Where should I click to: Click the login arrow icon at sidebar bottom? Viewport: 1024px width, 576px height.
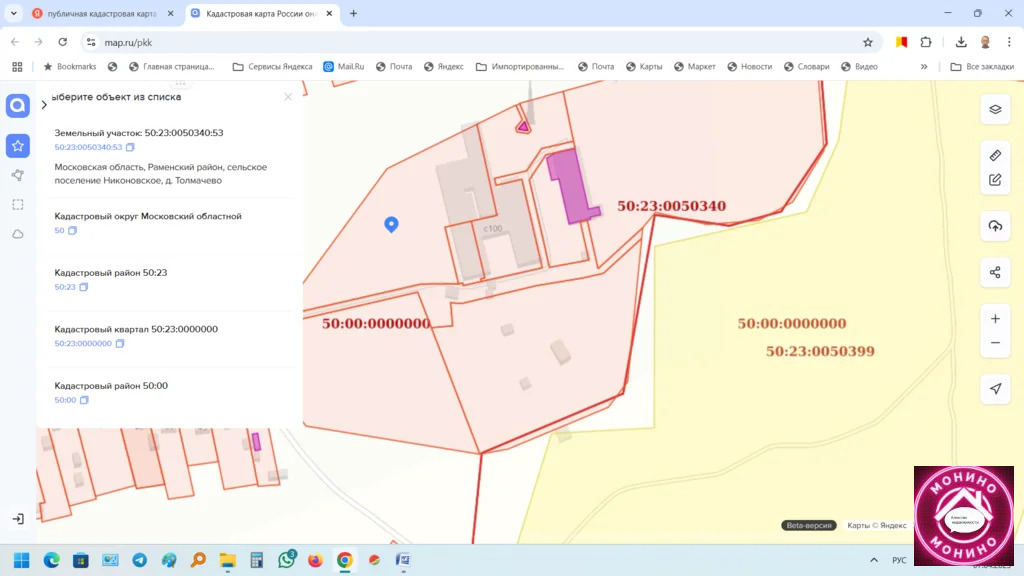point(18,519)
